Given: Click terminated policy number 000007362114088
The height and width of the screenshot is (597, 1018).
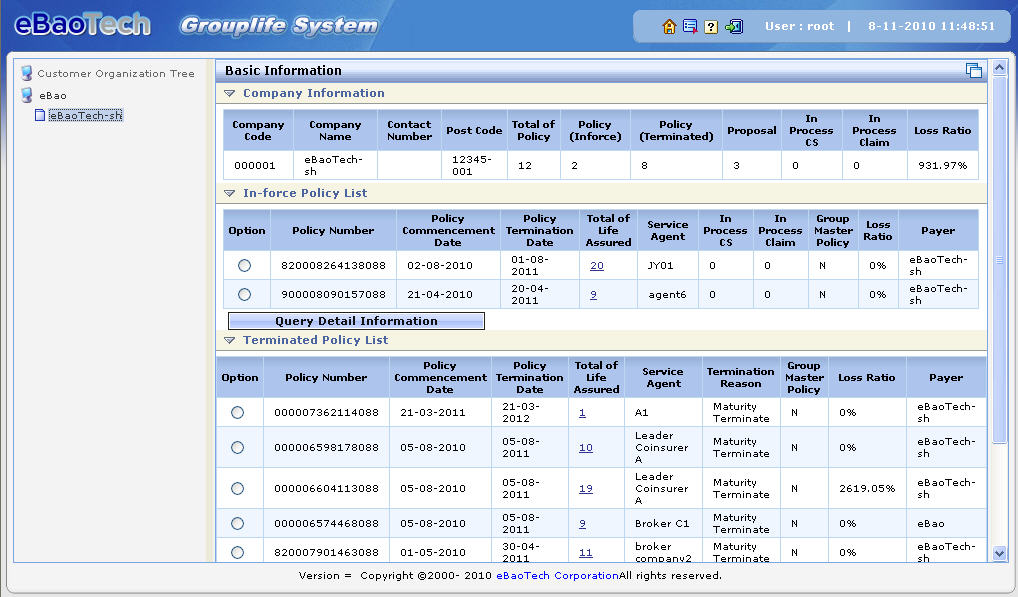Looking at the screenshot, I should 326,413.
